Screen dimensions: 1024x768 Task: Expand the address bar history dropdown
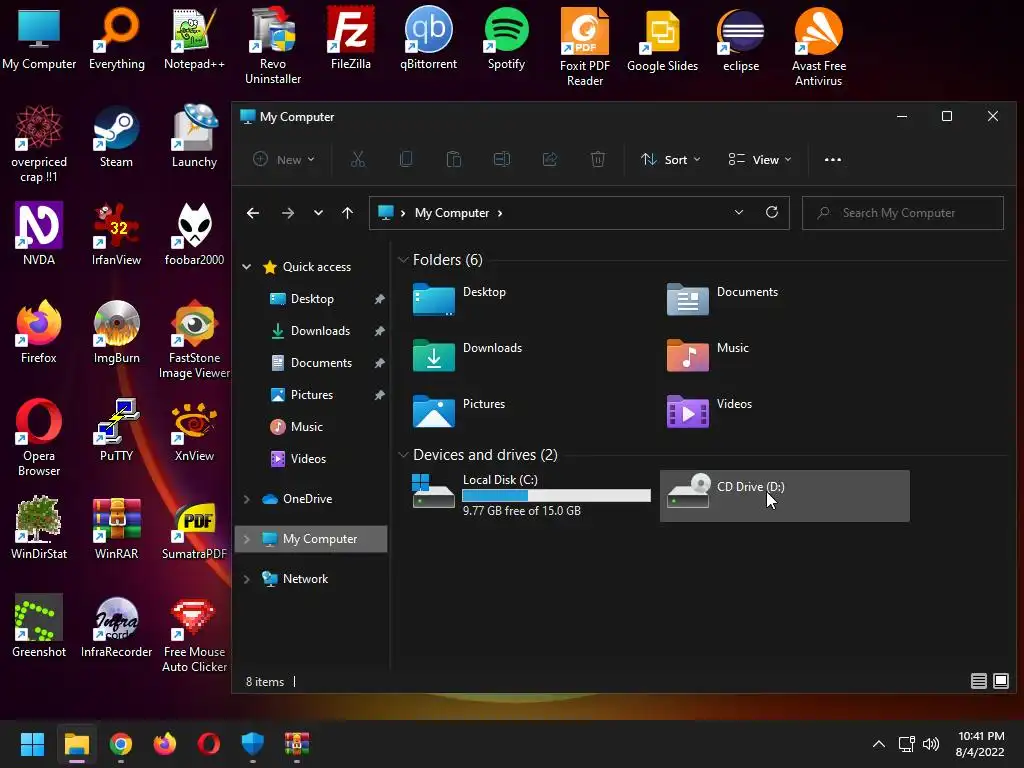point(739,212)
